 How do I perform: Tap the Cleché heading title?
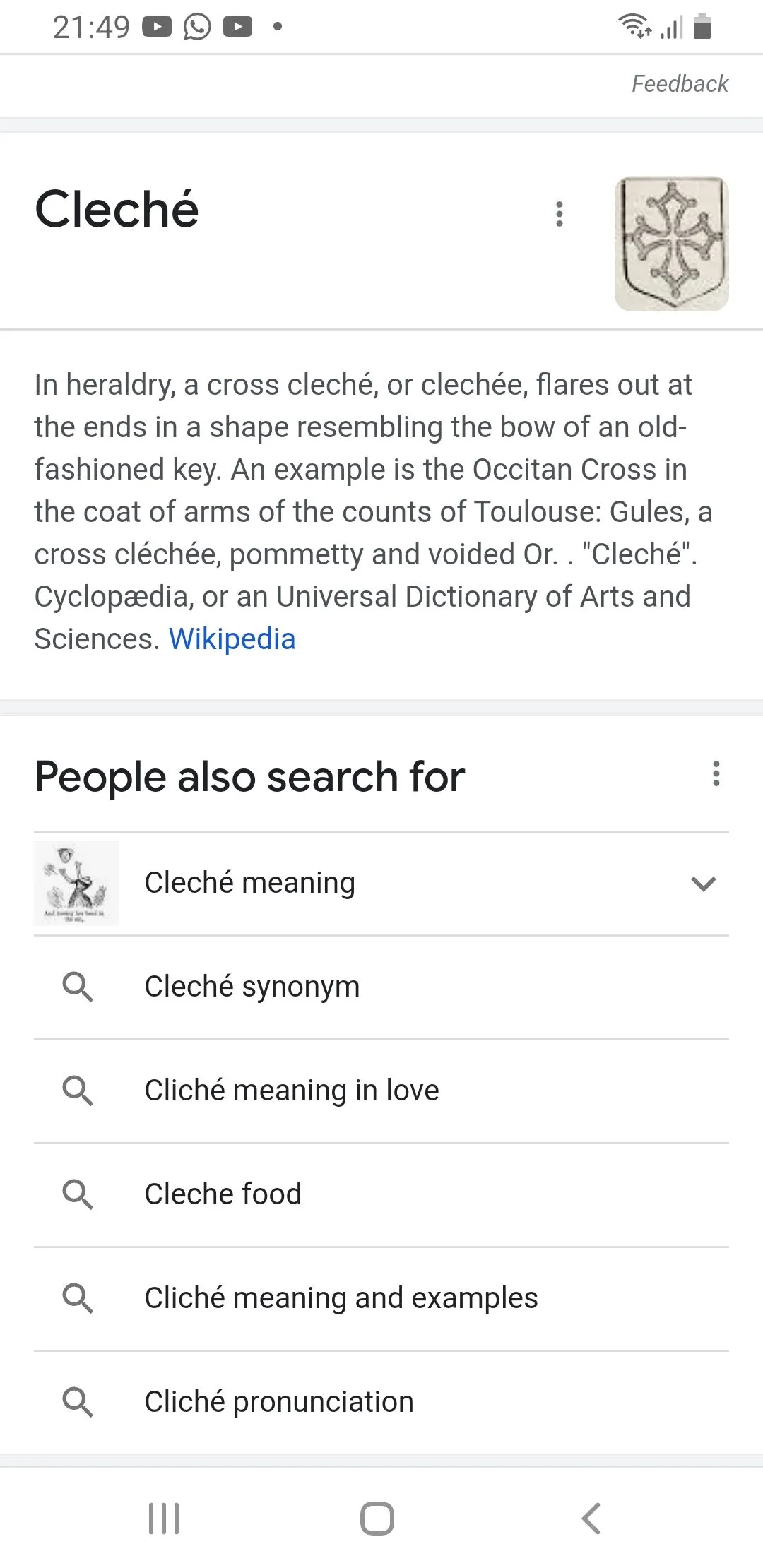click(117, 210)
